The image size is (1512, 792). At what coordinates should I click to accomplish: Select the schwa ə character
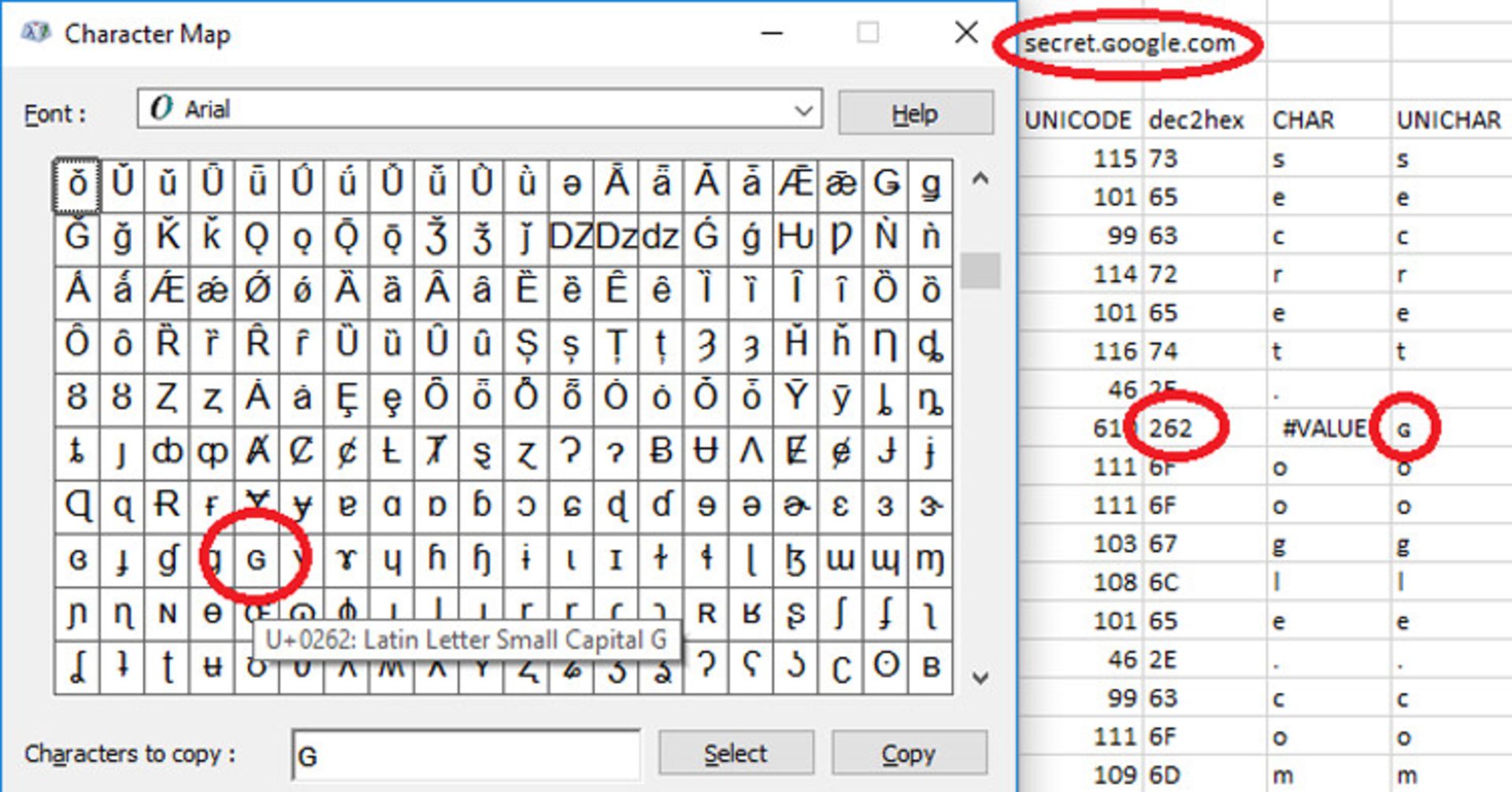pos(571,184)
